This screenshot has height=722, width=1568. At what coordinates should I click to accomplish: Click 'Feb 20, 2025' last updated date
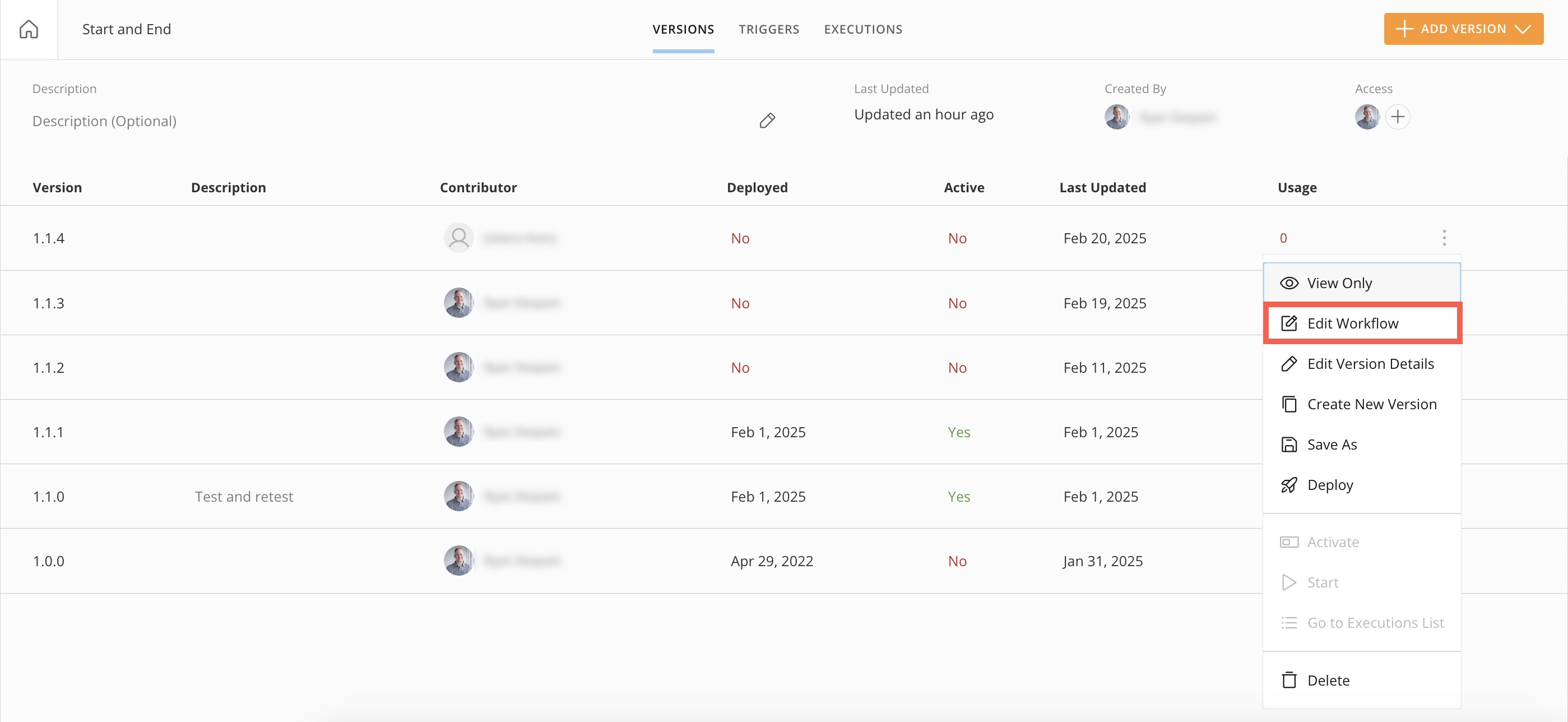[1104, 238]
